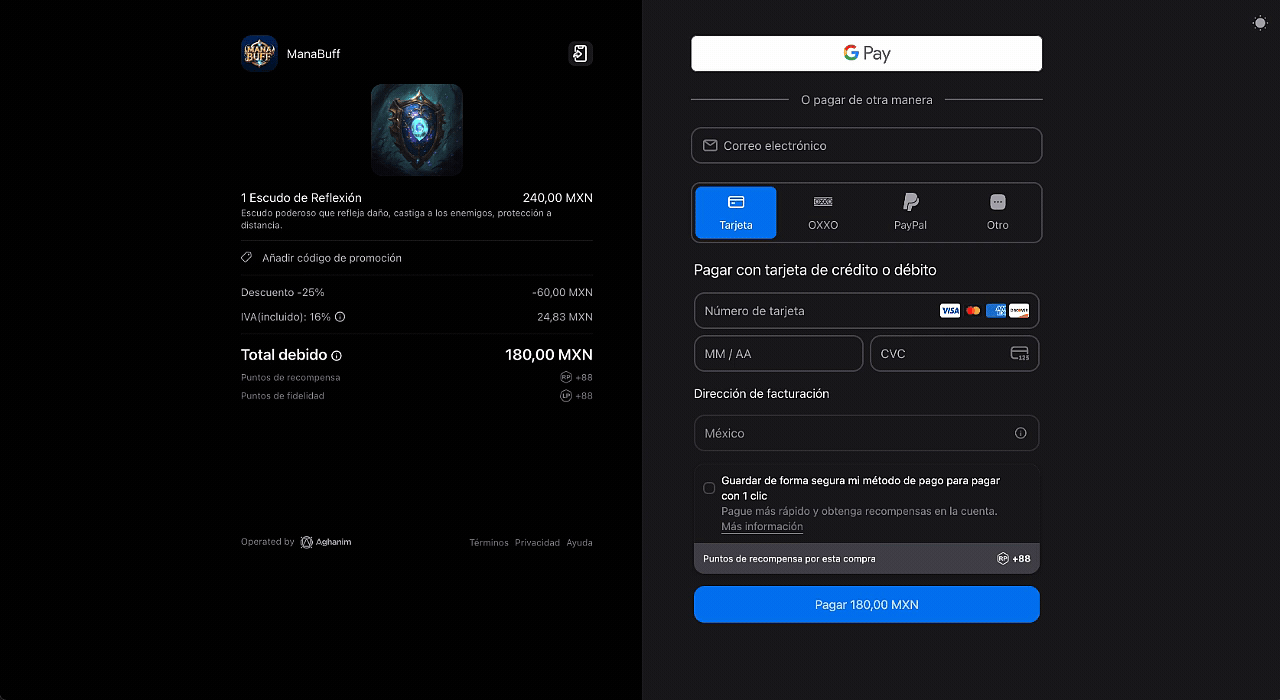Open the Otro payment methods option
The height and width of the screenshot is (700, 1280).
click(997, 212)
